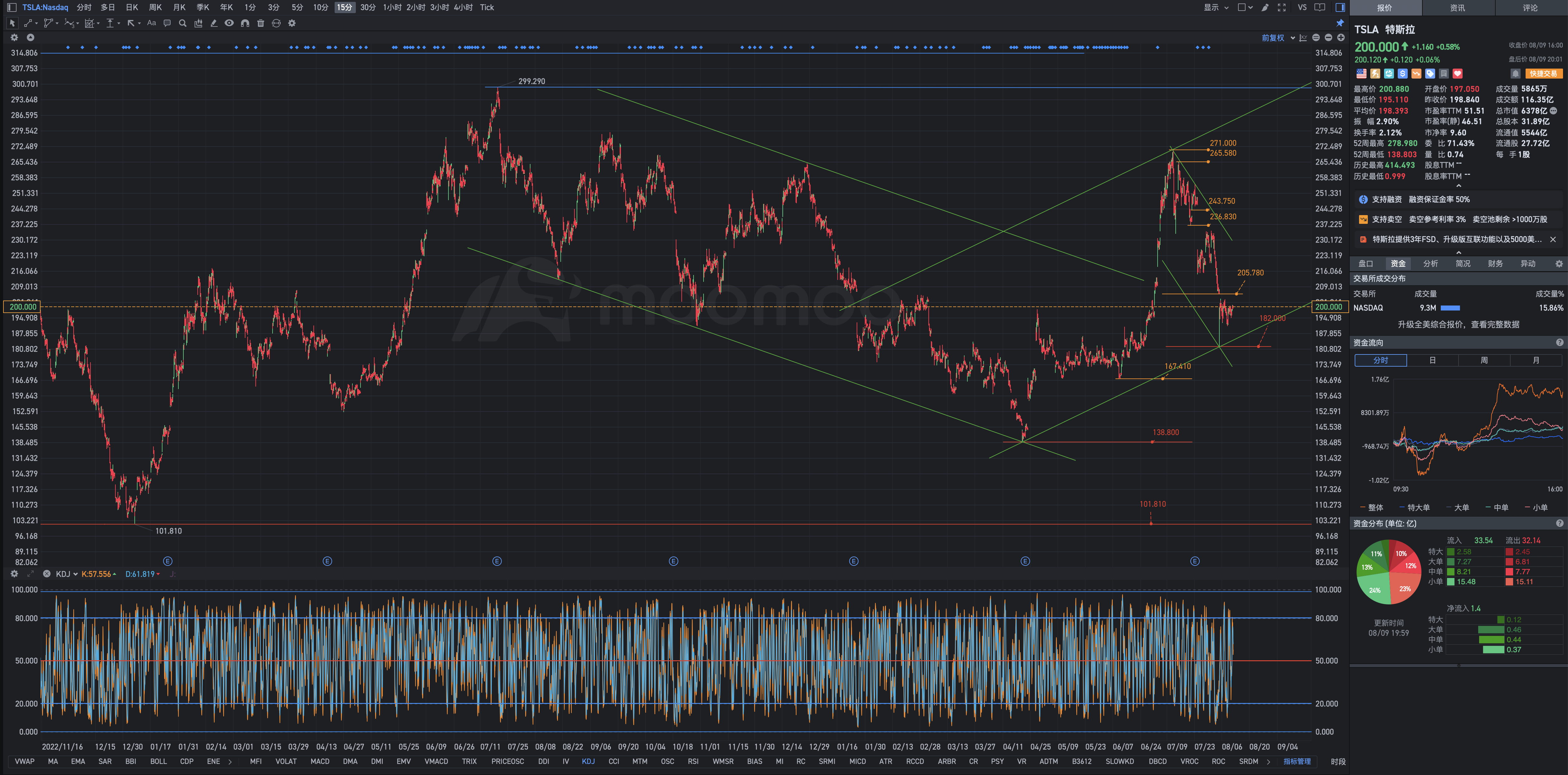This screenshot has width=1568, height=775.
Task: Select the BOLL indicator
Action: coord(158,761)
